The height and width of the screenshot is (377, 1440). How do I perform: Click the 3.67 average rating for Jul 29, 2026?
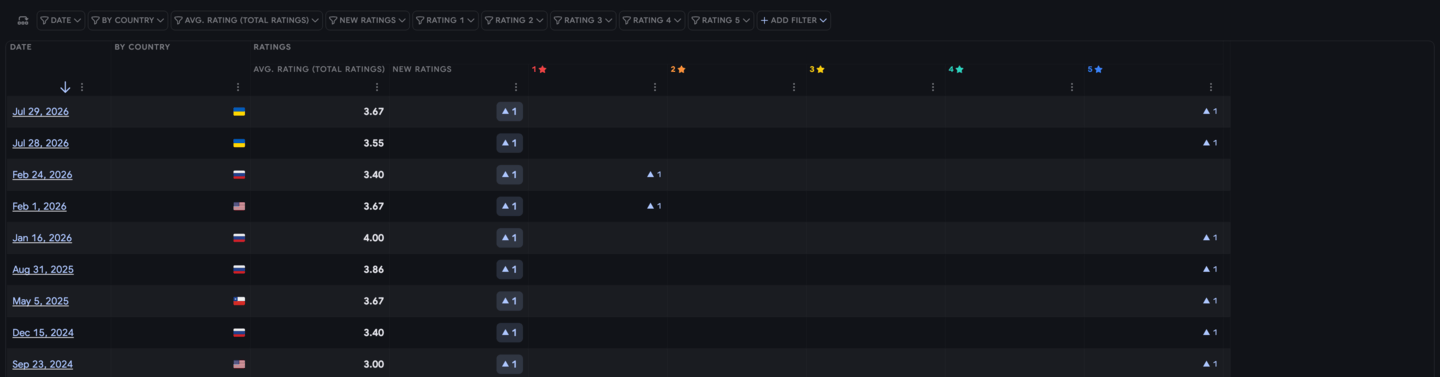pyautogui.click(x=374, y=112)
